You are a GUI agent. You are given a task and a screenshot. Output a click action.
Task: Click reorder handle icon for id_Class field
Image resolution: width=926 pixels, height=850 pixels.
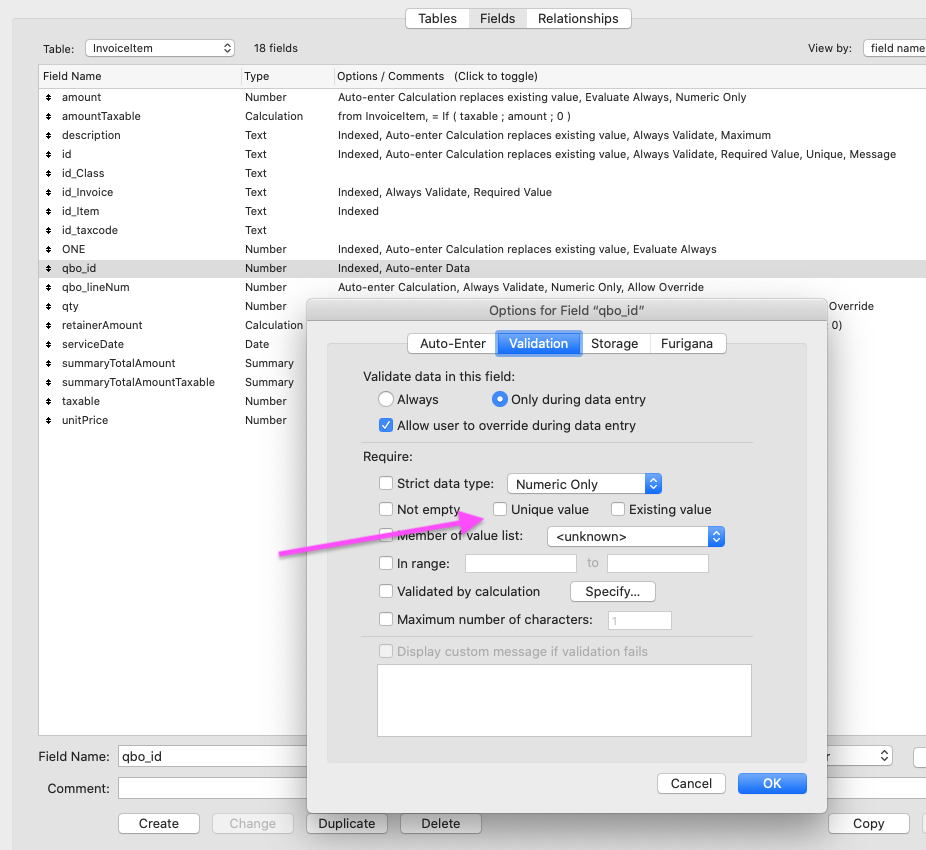[x=48, y=173]
